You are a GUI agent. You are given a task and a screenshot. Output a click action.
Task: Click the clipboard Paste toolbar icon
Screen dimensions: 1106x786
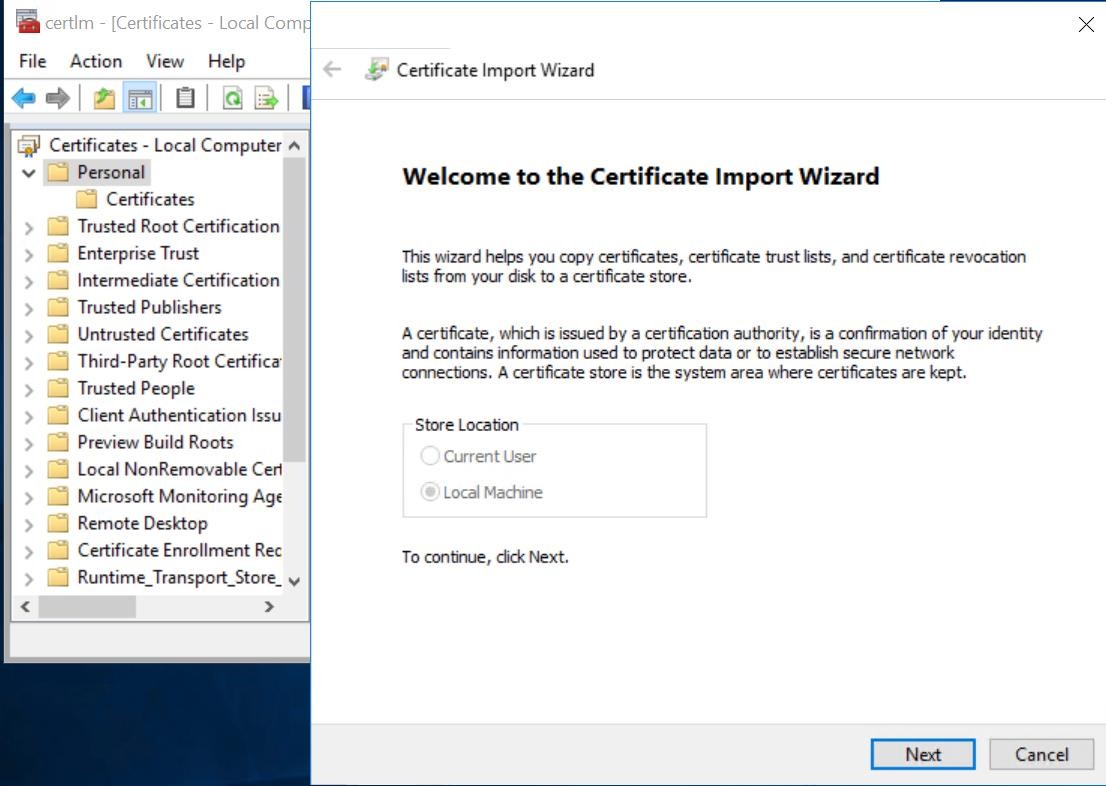[x=186, y=98]
